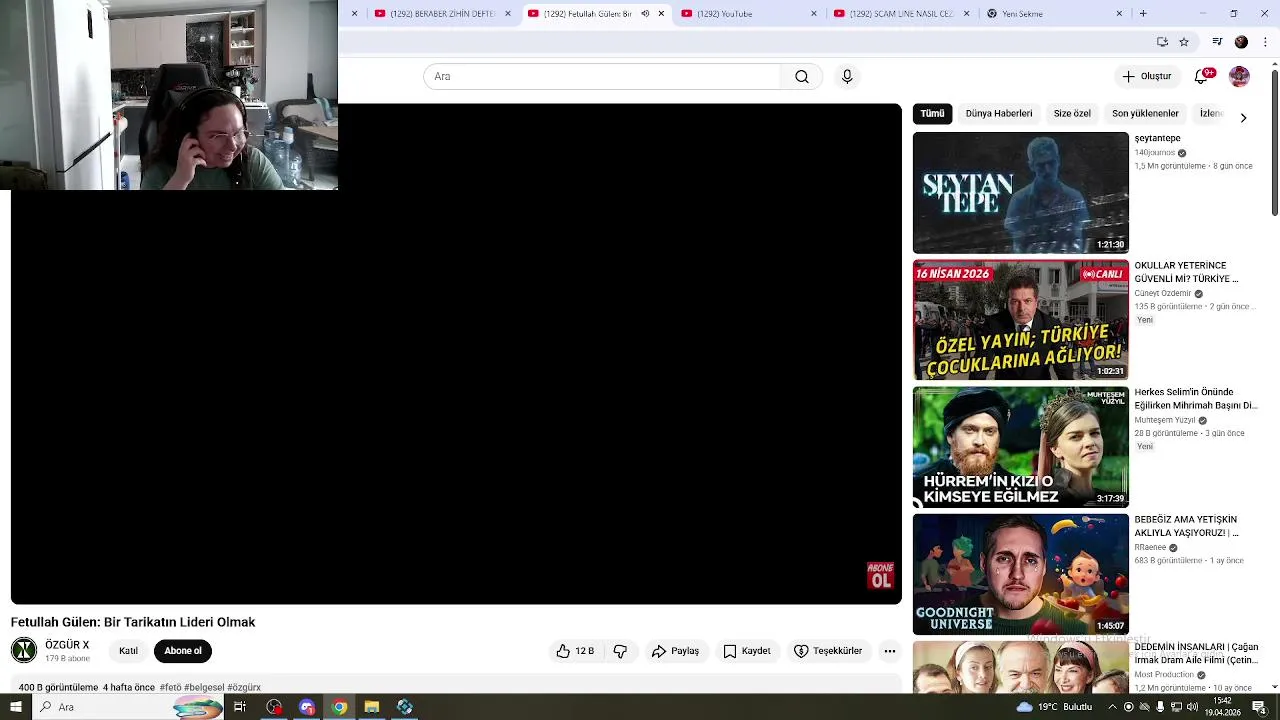This screenshot has width=1280, height=720.
Task: Open YouTube notifications bell
Action: [1202, 77]
